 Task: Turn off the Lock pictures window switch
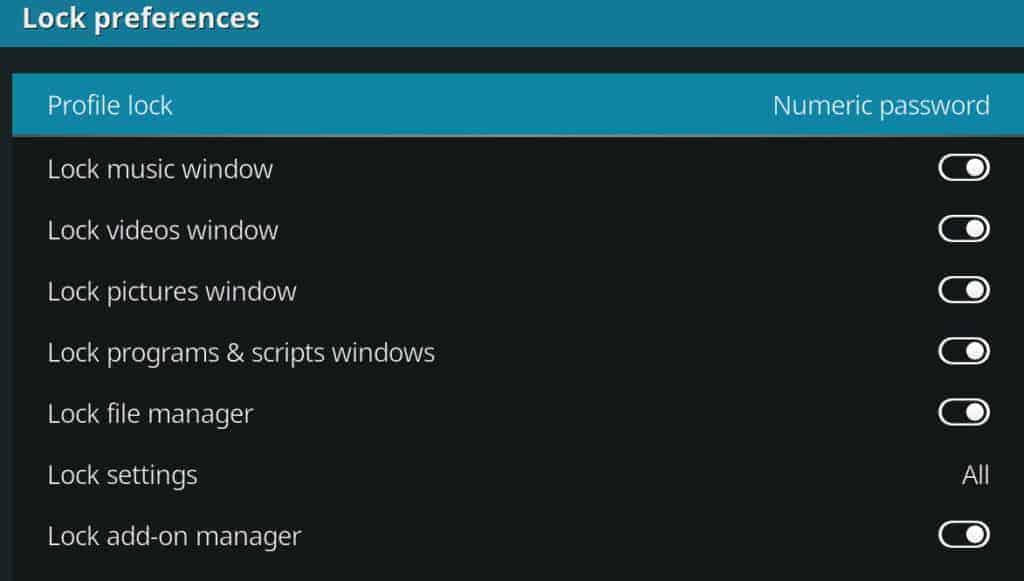point(964,290)
